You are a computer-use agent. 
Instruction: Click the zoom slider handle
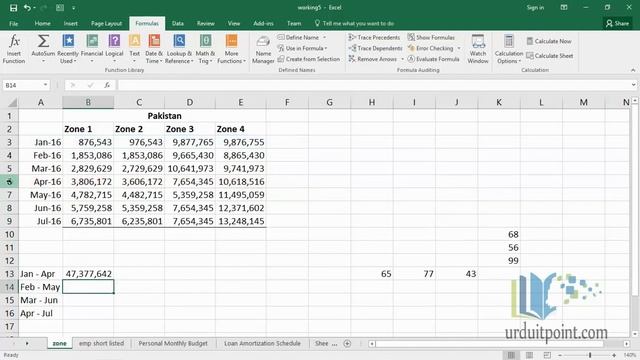pos(590,356)
